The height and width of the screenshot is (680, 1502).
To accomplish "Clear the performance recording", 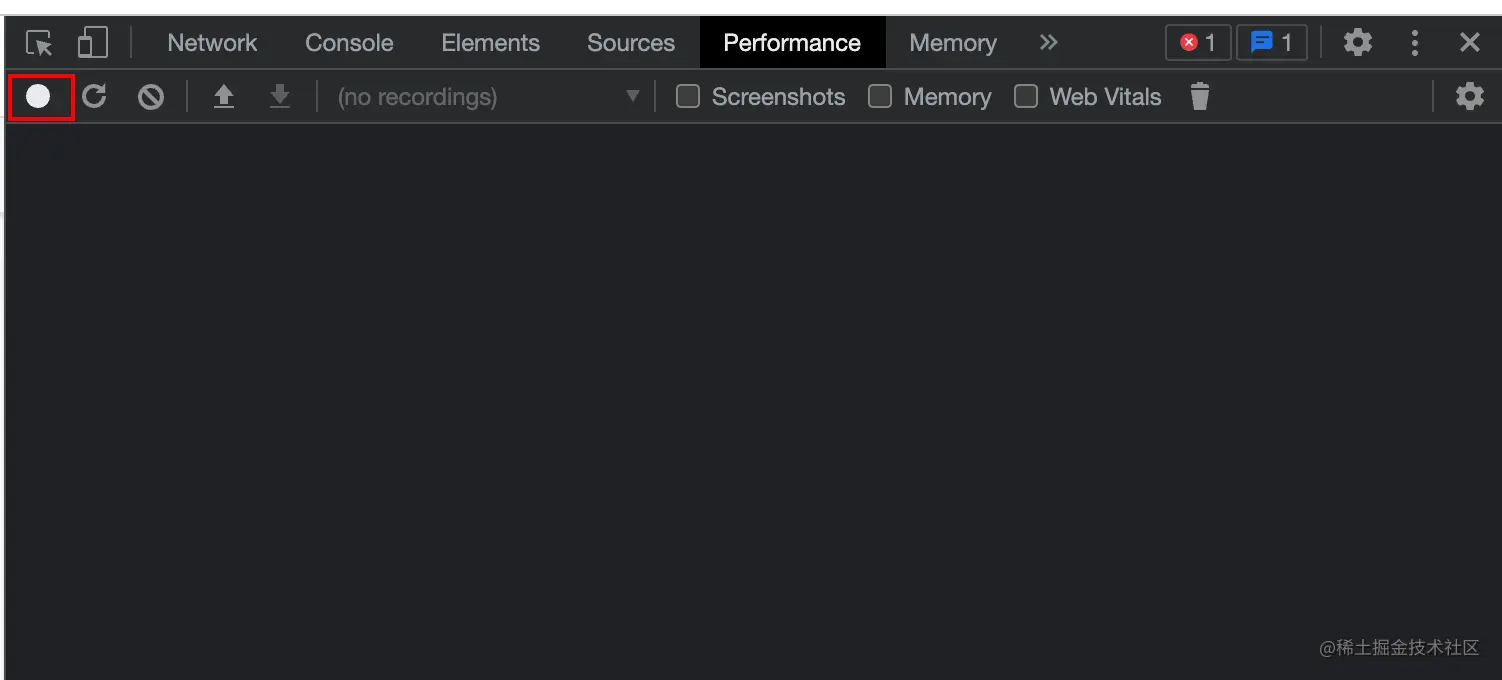I will coord(151,97).
